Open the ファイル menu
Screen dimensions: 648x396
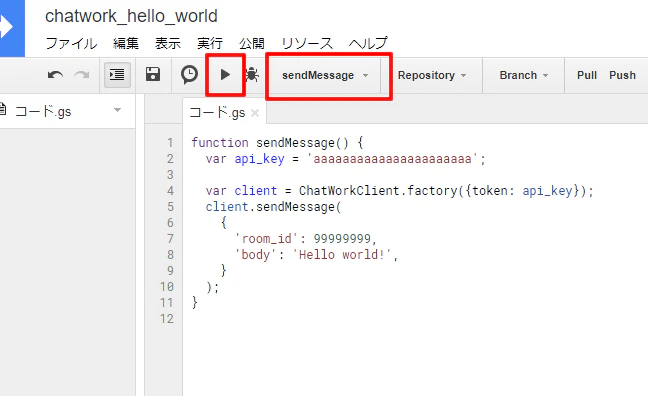[x=71, y=43]
